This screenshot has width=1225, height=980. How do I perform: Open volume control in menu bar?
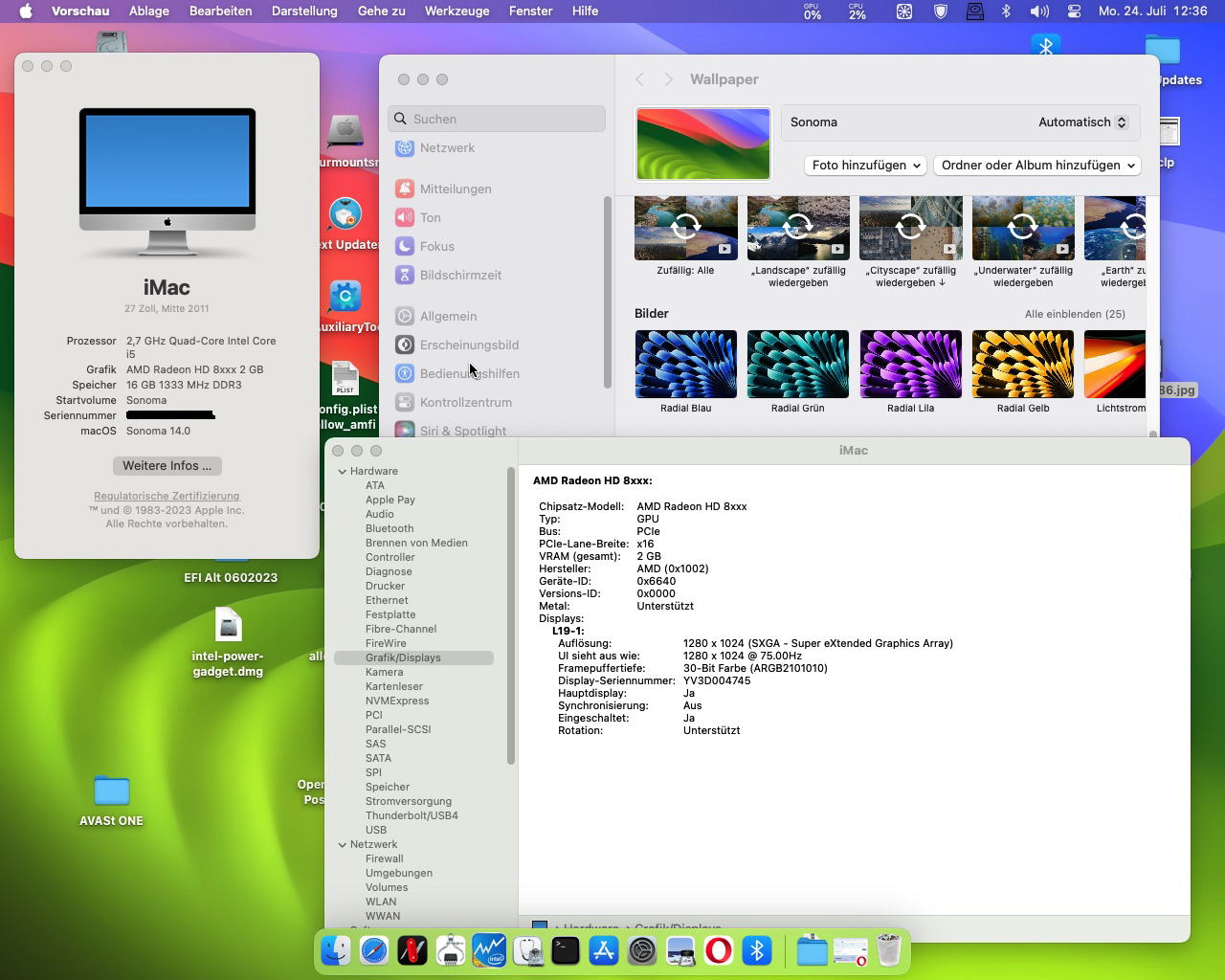[1038, 11]
